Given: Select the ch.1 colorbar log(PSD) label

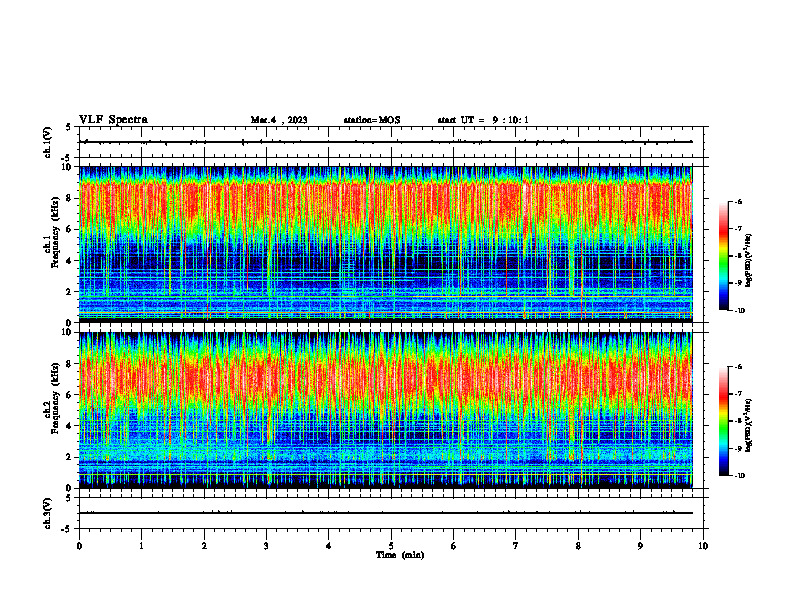Looking at the screenshot, I should (x=749, y=261).
